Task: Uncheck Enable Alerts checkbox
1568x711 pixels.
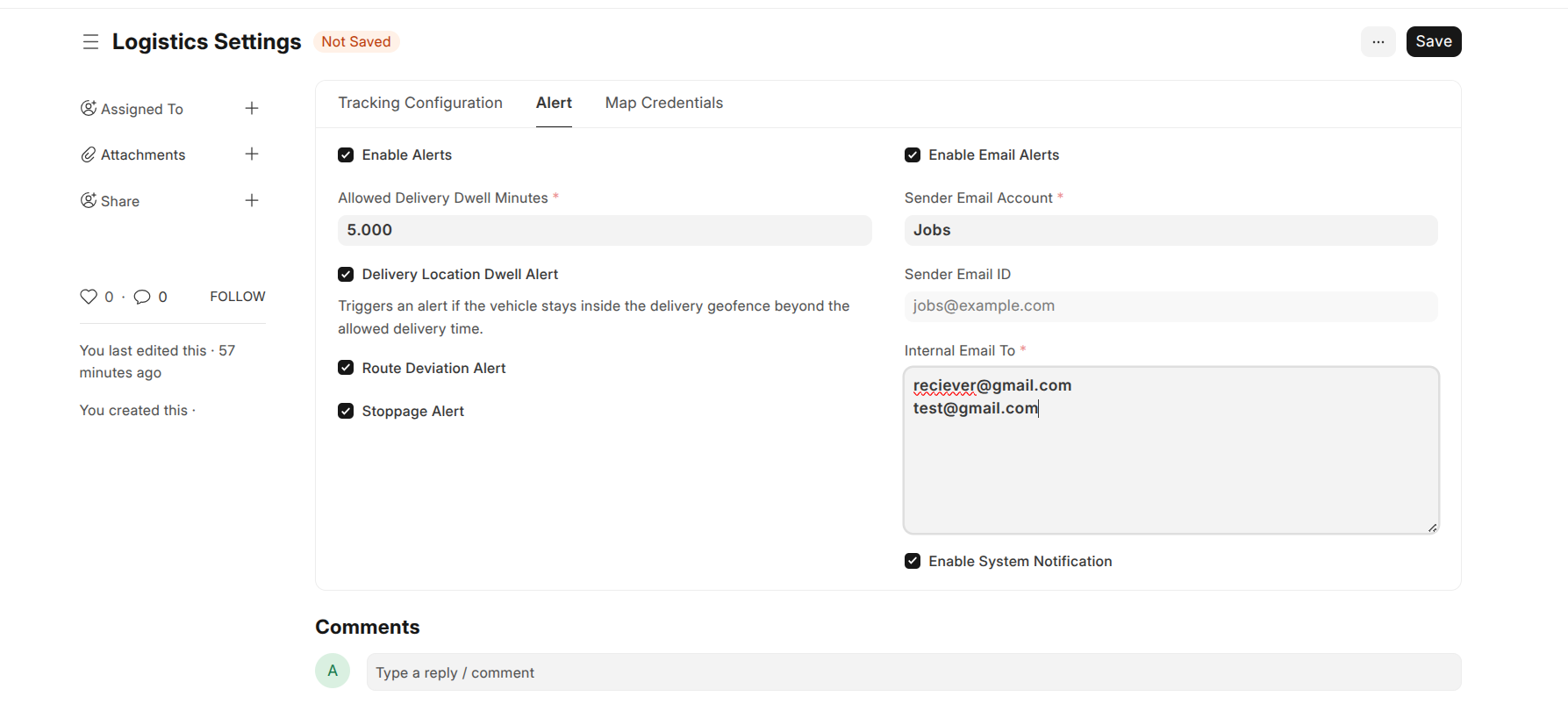Action: click(346, 155)
